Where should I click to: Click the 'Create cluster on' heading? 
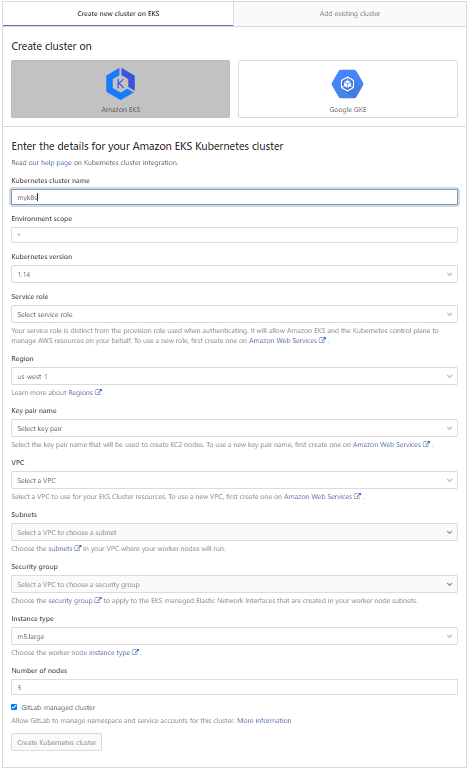point(52,46)
